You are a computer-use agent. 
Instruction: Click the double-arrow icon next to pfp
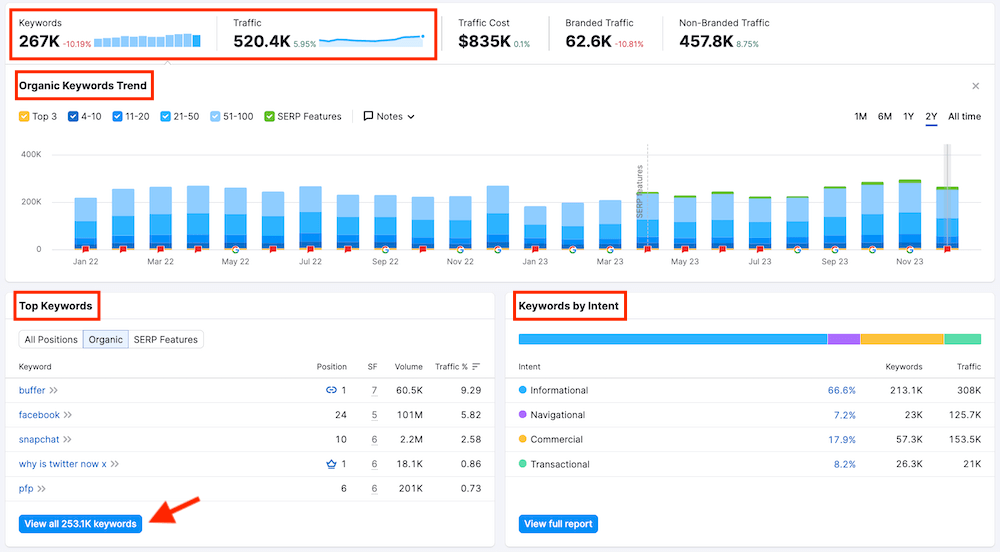coord(43,488)
